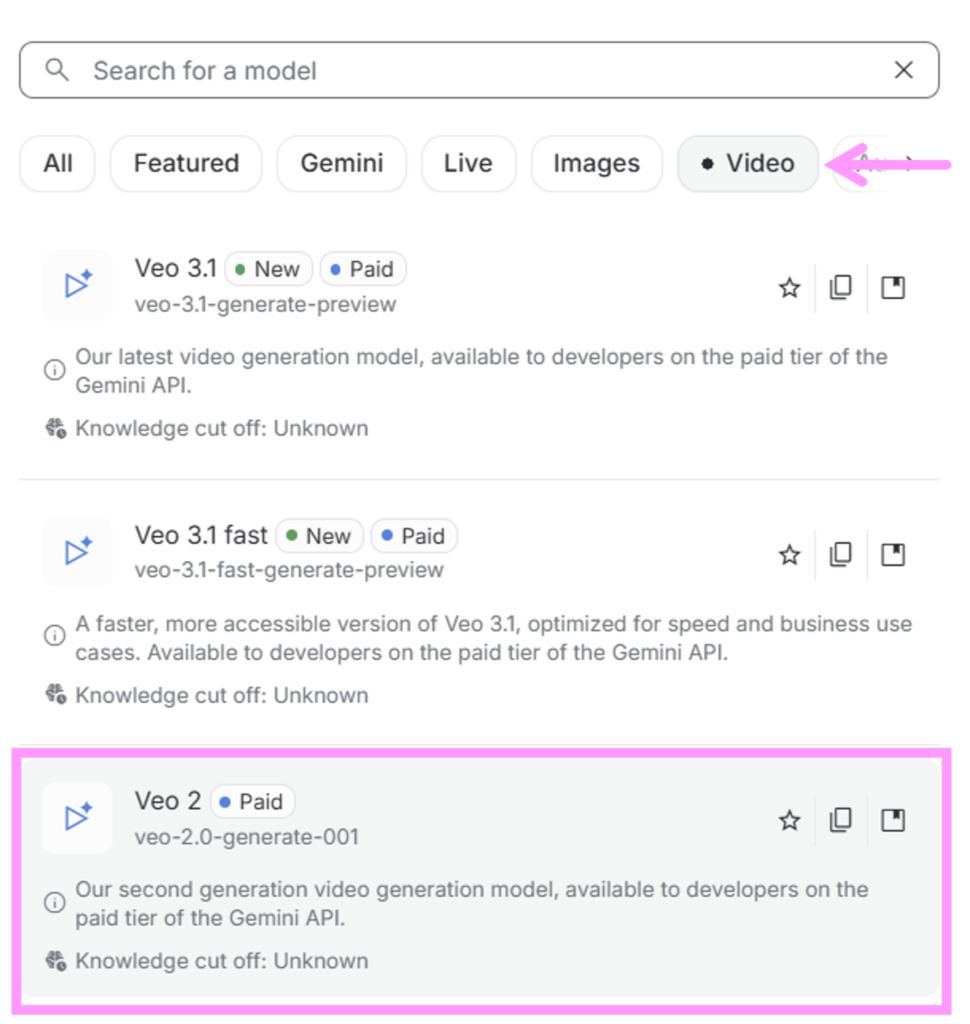Copy the Veo 3.1 model ID
970x1024 pixels.
click(x=841, y=288)
